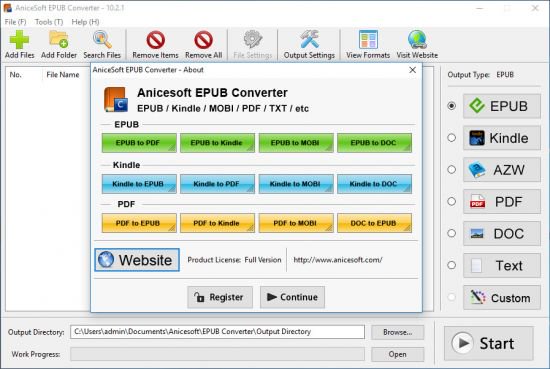Click the DOC to EPUB button

click(x=374, y=223)
